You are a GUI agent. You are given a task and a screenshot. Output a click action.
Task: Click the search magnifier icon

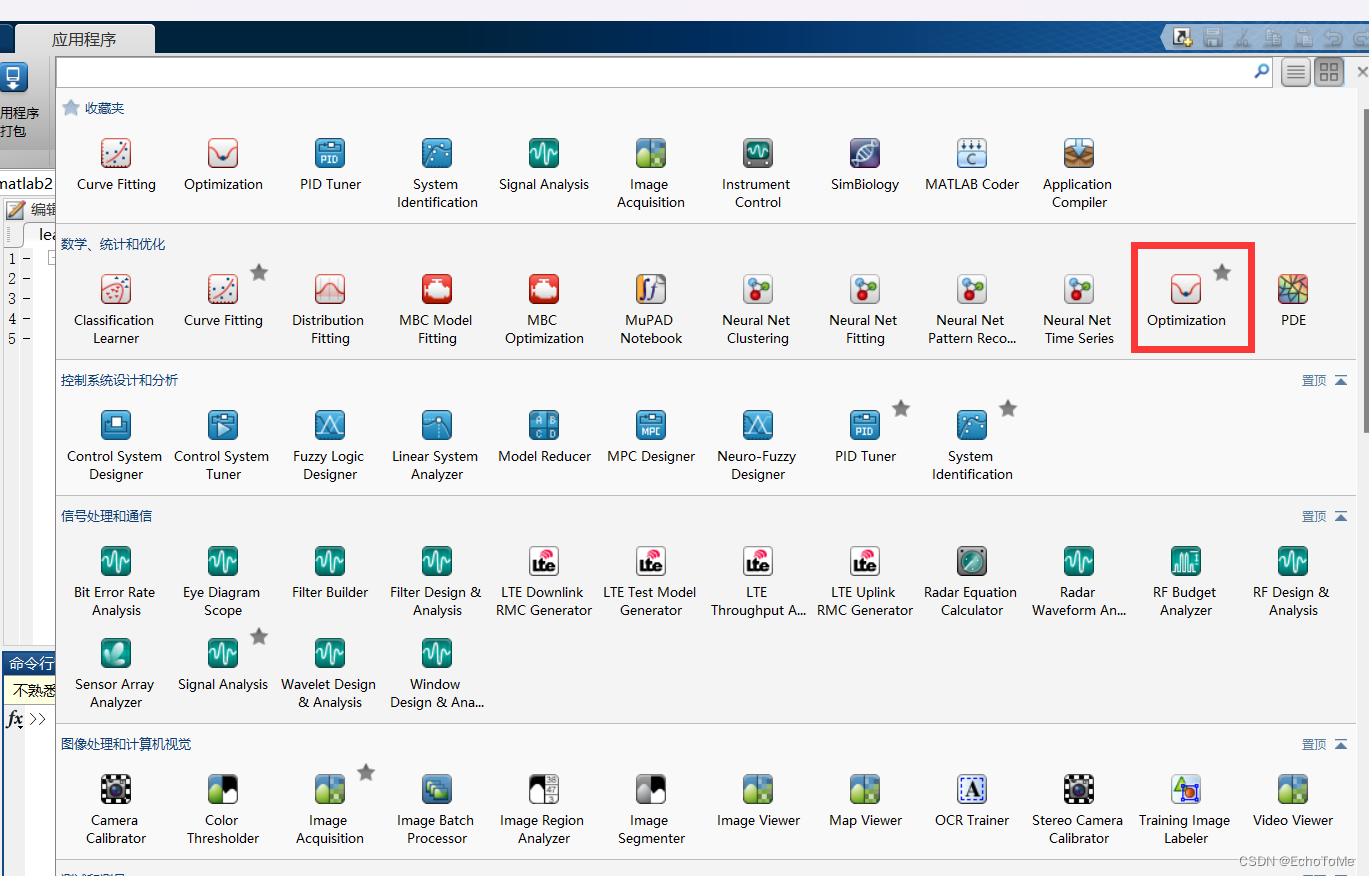1262,71
